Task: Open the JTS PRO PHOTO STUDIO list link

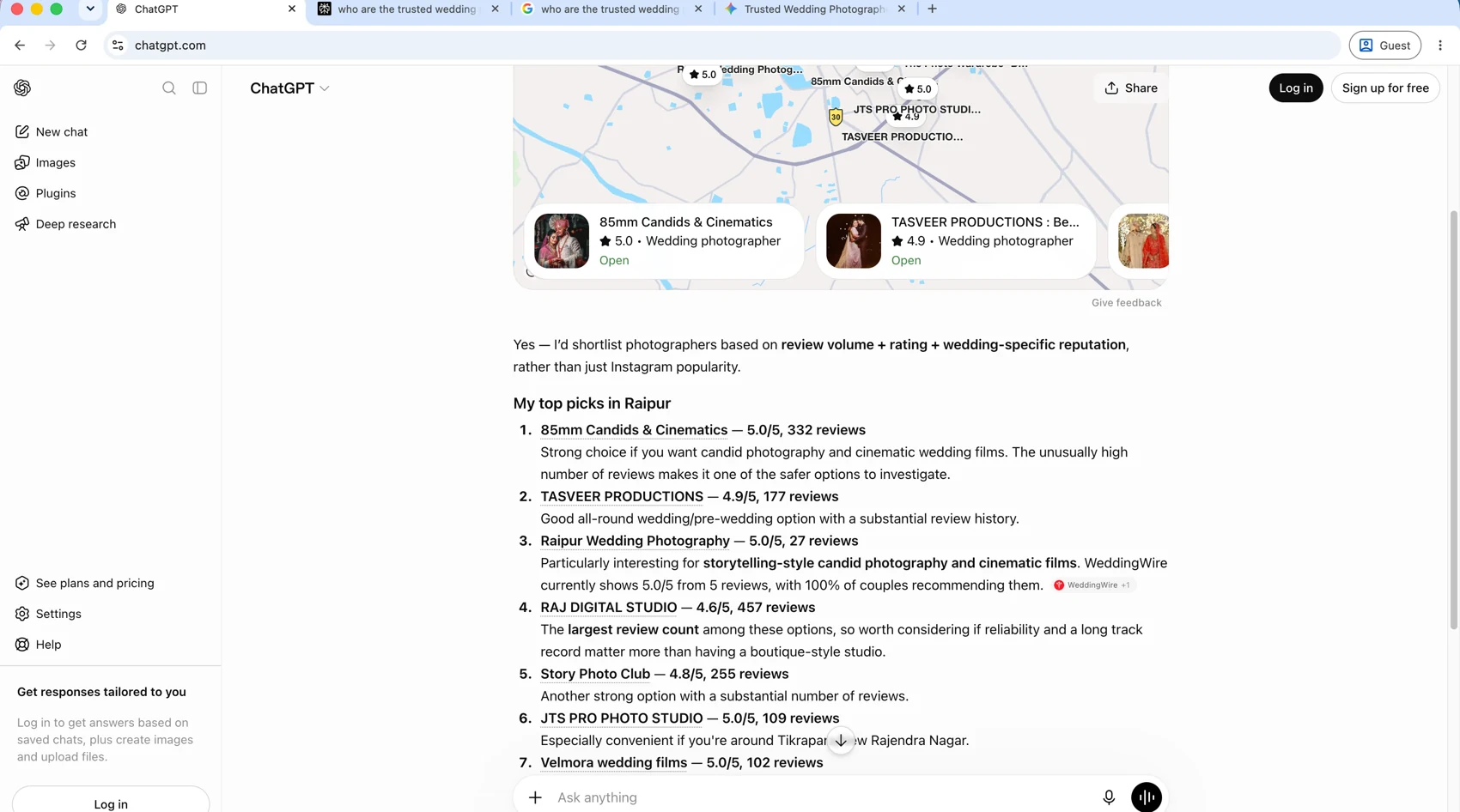Action: click(622, 718)
